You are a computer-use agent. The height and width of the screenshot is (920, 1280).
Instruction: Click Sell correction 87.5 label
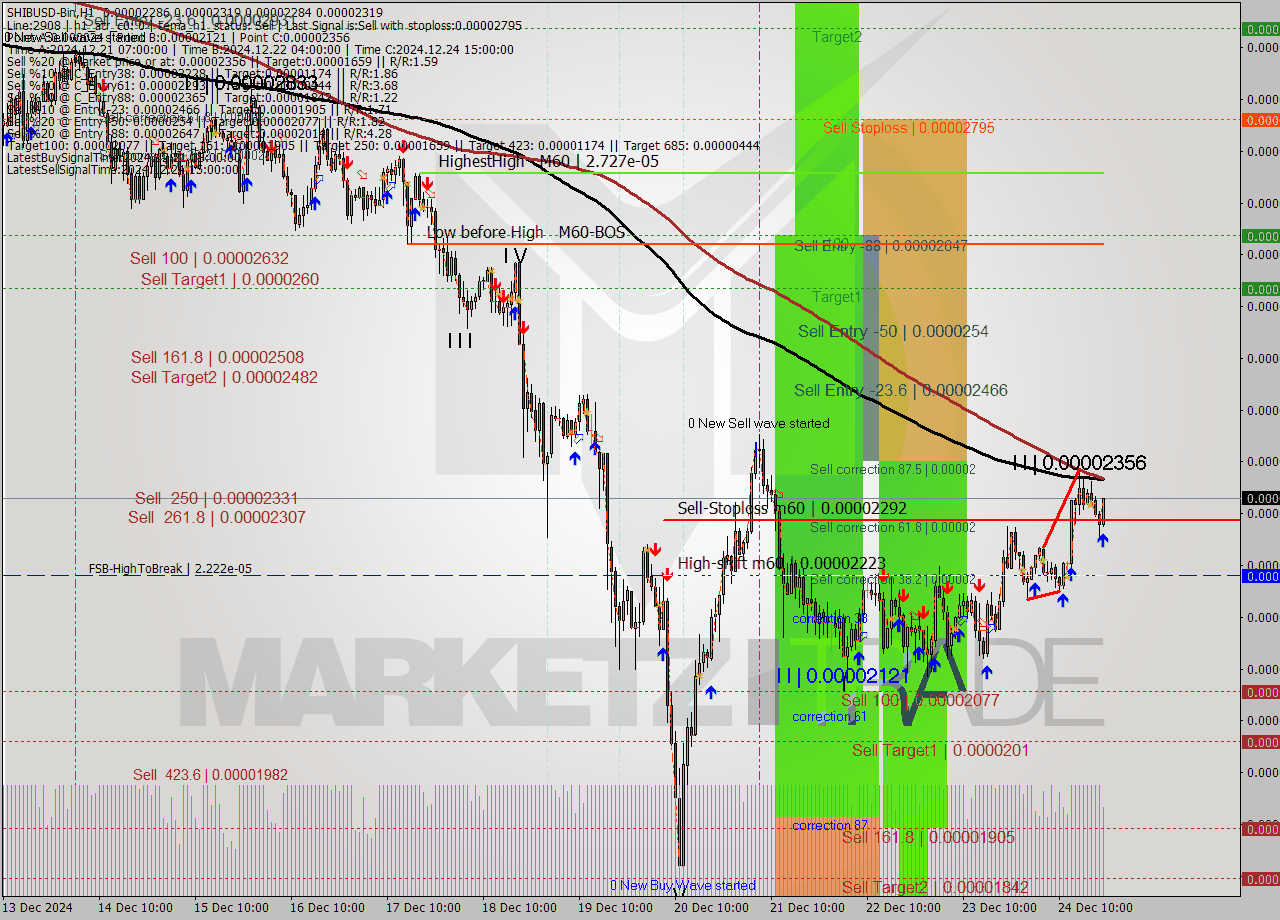click(892, 469)
